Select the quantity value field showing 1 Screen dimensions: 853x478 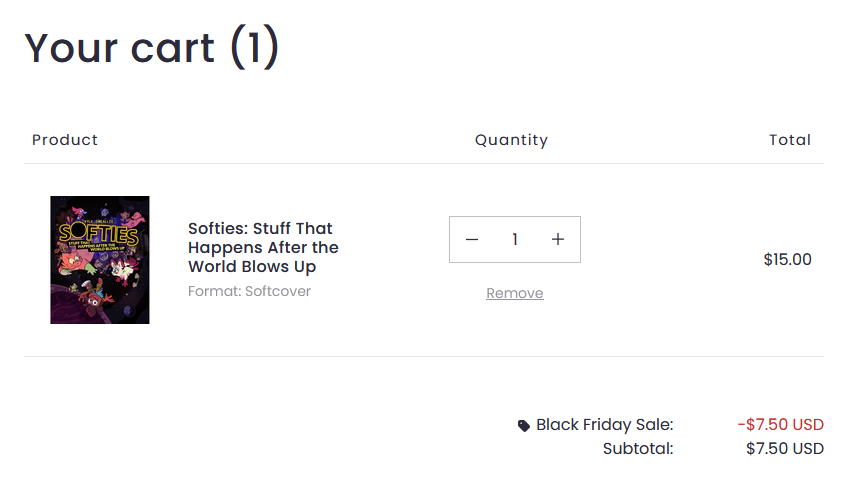coord(515,240)
